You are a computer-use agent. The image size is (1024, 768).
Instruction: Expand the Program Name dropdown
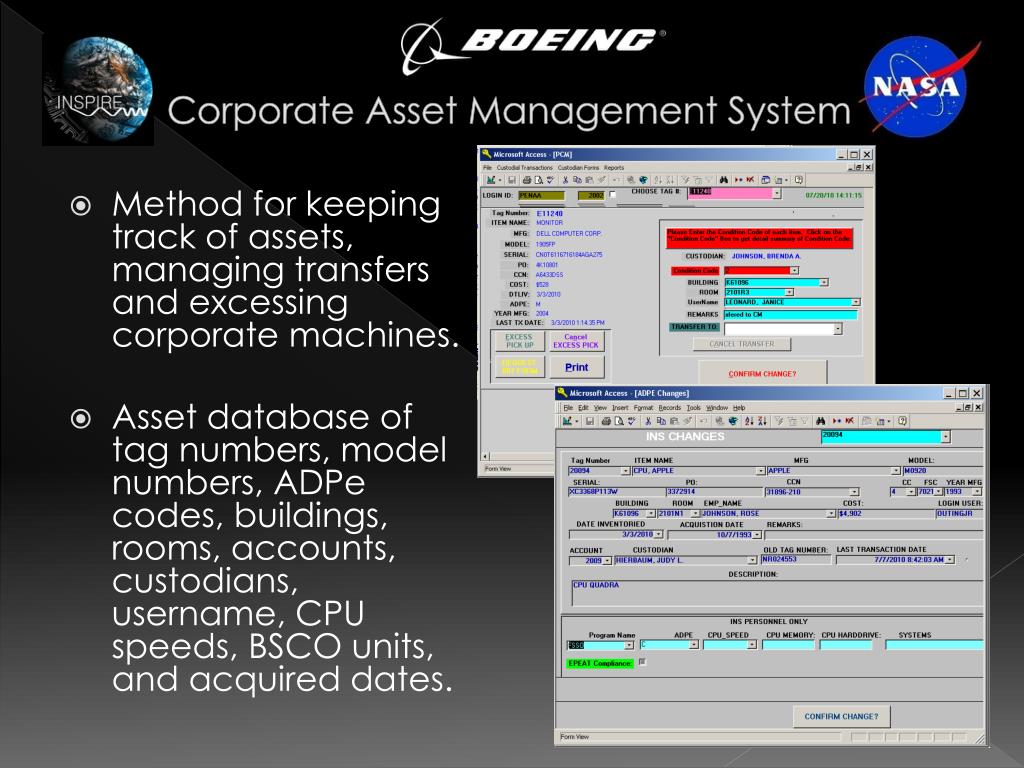629,645
